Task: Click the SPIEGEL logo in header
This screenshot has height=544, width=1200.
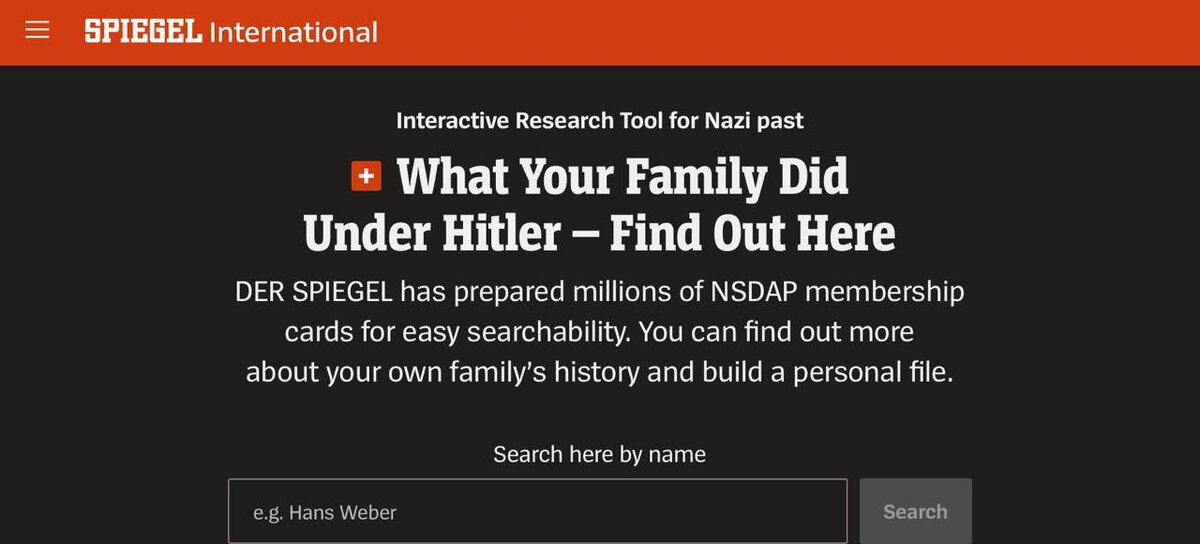Action: [x=143, y=32]
